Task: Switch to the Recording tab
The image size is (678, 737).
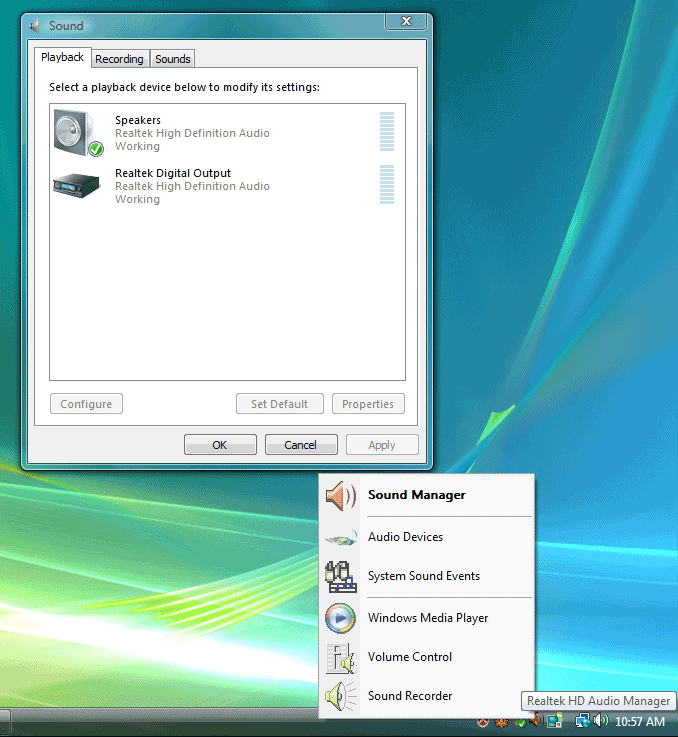Action: point(119,59)
